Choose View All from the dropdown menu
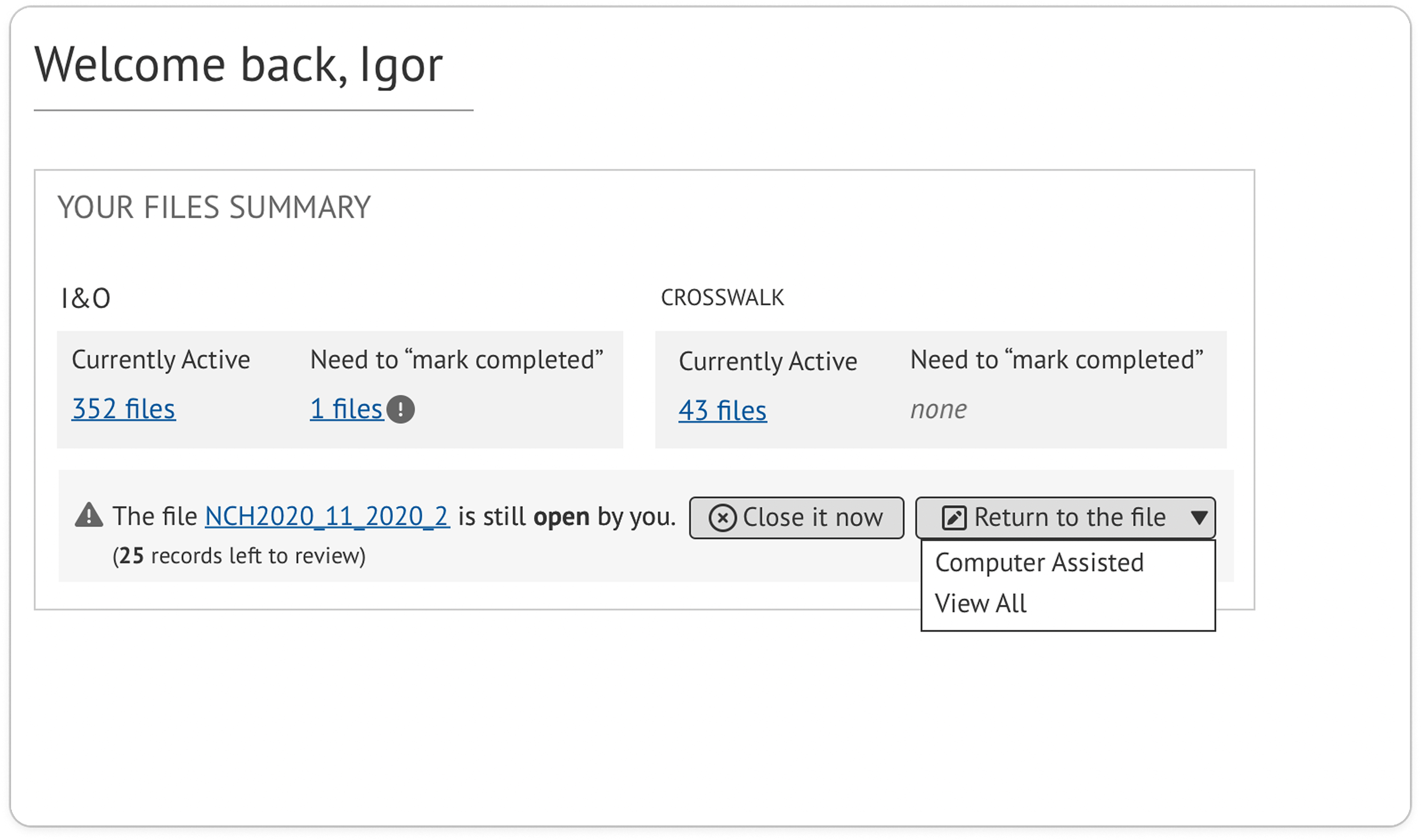The width and height of the screenshot is (1421, 840). [x=980, y=603]
